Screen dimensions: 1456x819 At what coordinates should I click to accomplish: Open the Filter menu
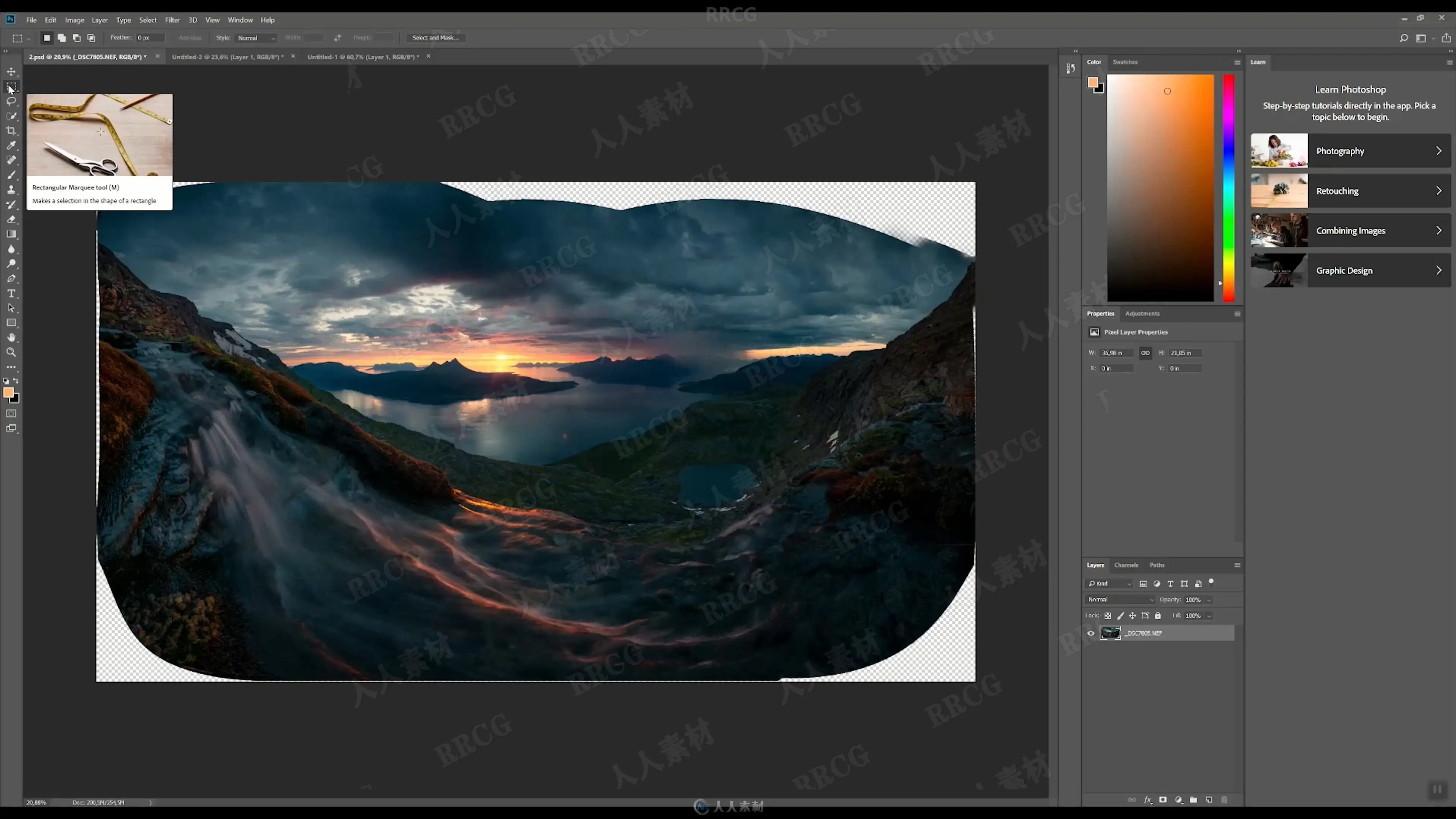click(172, 20)
